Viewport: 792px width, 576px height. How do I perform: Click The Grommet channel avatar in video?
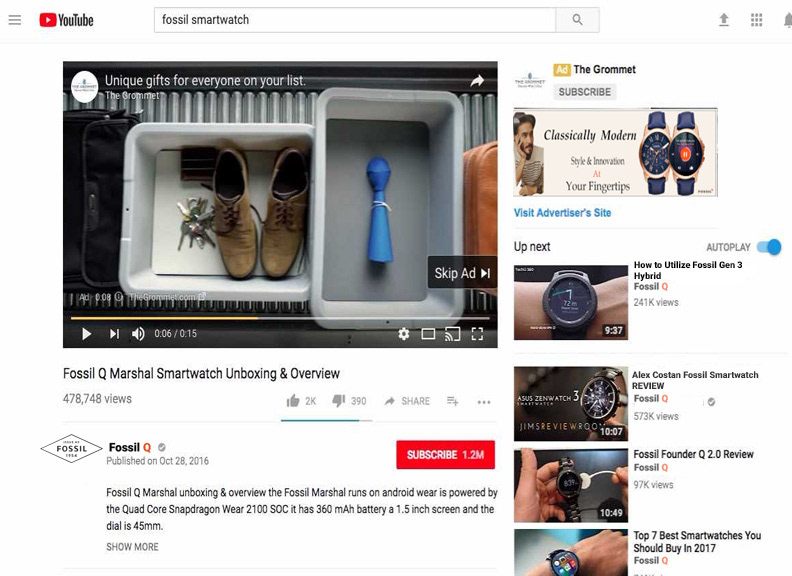pyautogui.click(x=84, y=87)
